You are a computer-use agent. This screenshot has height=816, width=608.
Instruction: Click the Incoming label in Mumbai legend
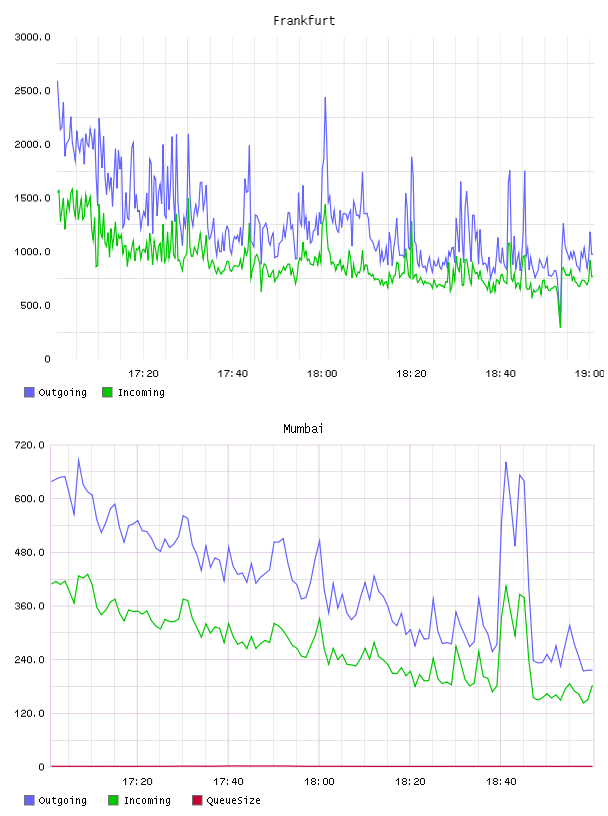click(x=147, y=801)
